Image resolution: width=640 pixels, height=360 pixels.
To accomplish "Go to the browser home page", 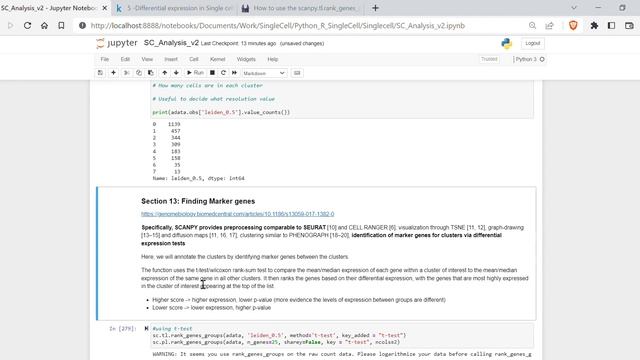I will tap(44, 25).
